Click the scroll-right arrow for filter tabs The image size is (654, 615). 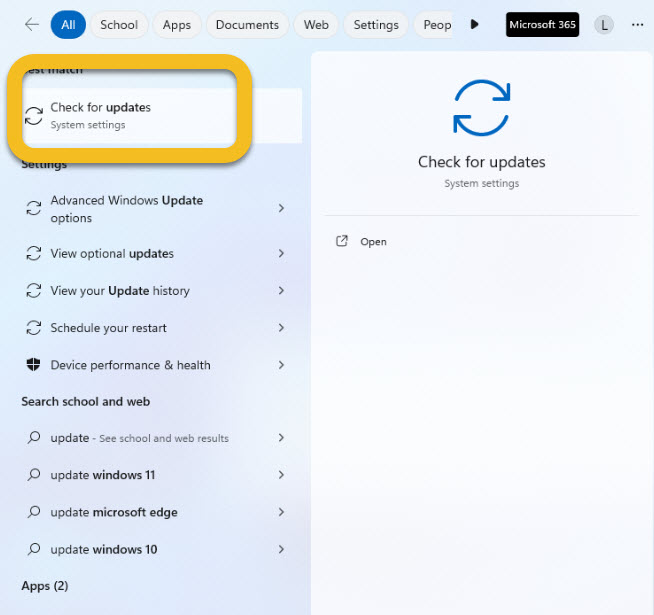point(474,25)
